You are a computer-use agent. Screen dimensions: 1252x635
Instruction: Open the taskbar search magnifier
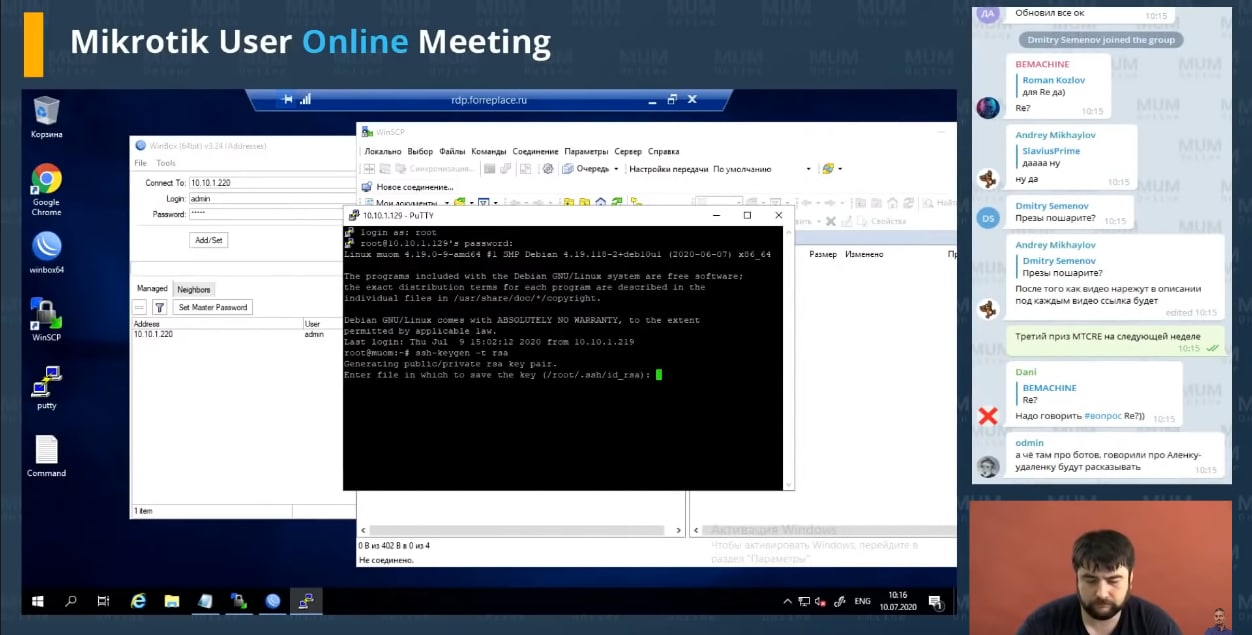[x=71, y=601]
